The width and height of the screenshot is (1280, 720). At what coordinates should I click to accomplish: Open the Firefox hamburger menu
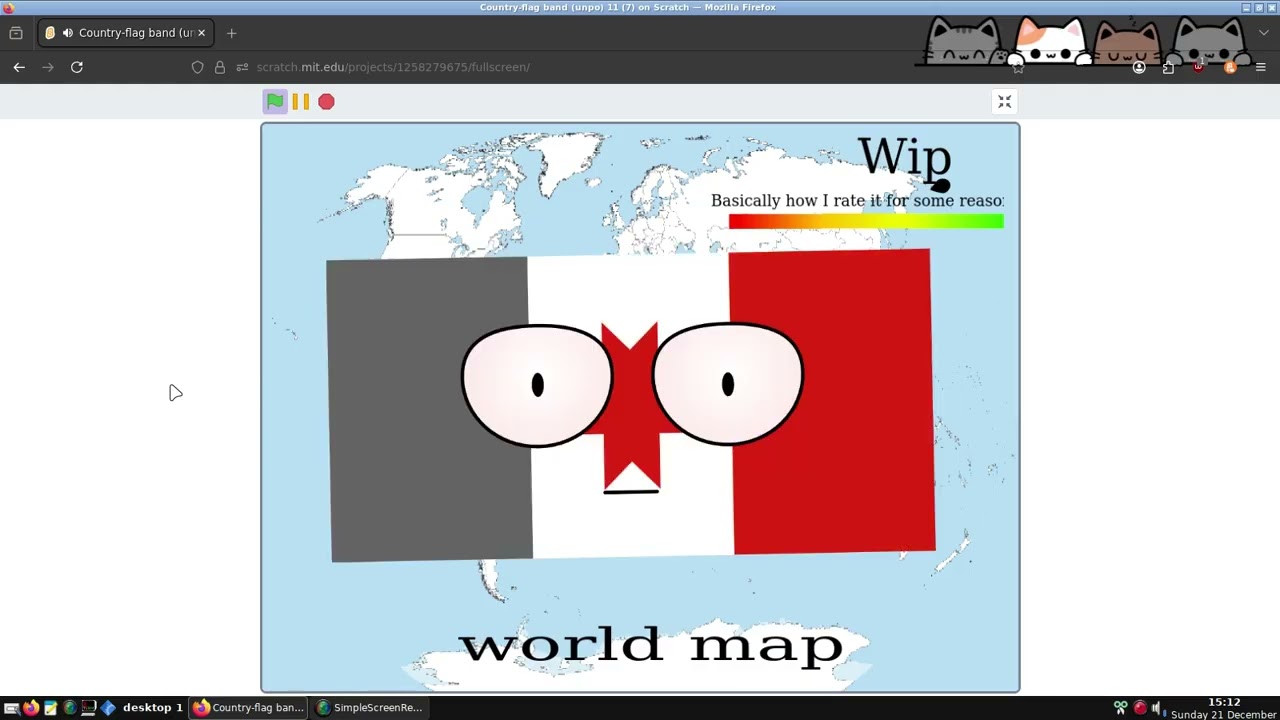[x=1260, y=67]
